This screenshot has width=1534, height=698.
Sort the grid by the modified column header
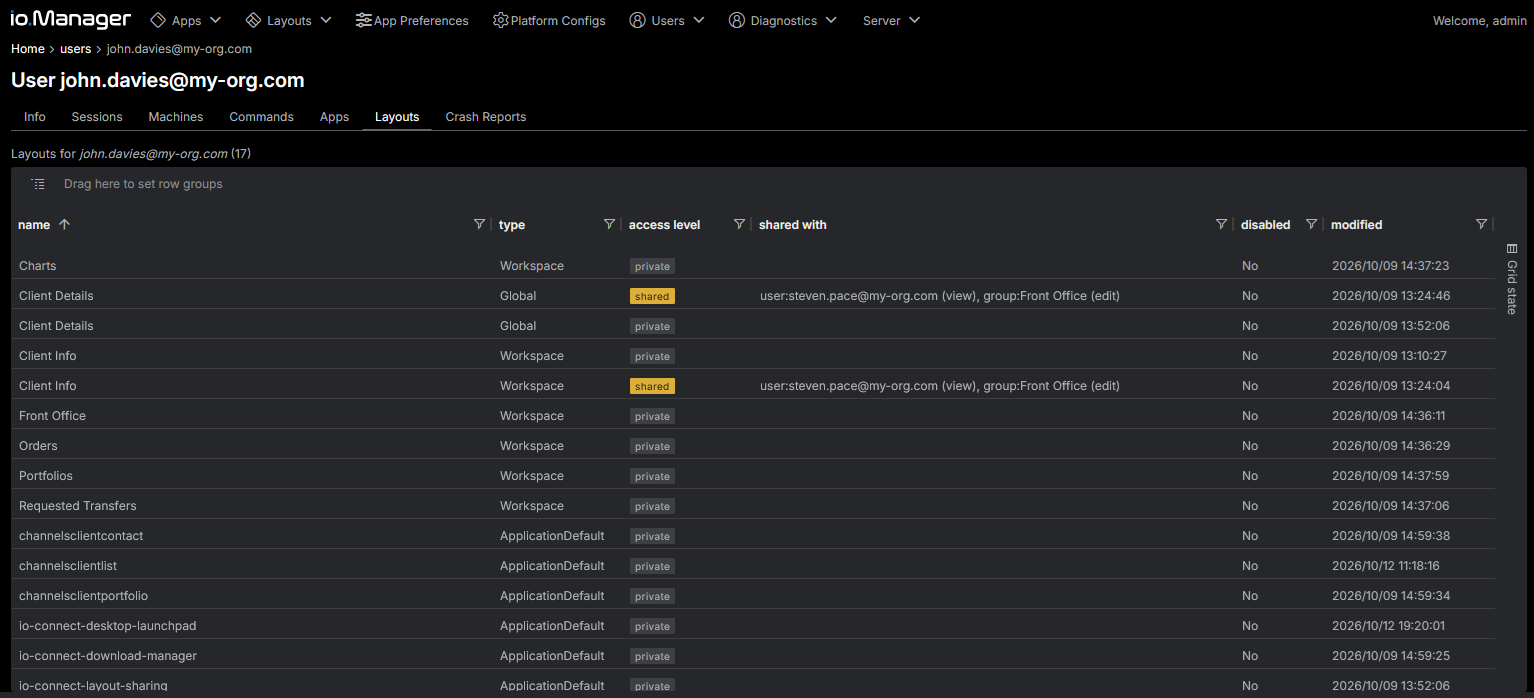pos(1357,225)
